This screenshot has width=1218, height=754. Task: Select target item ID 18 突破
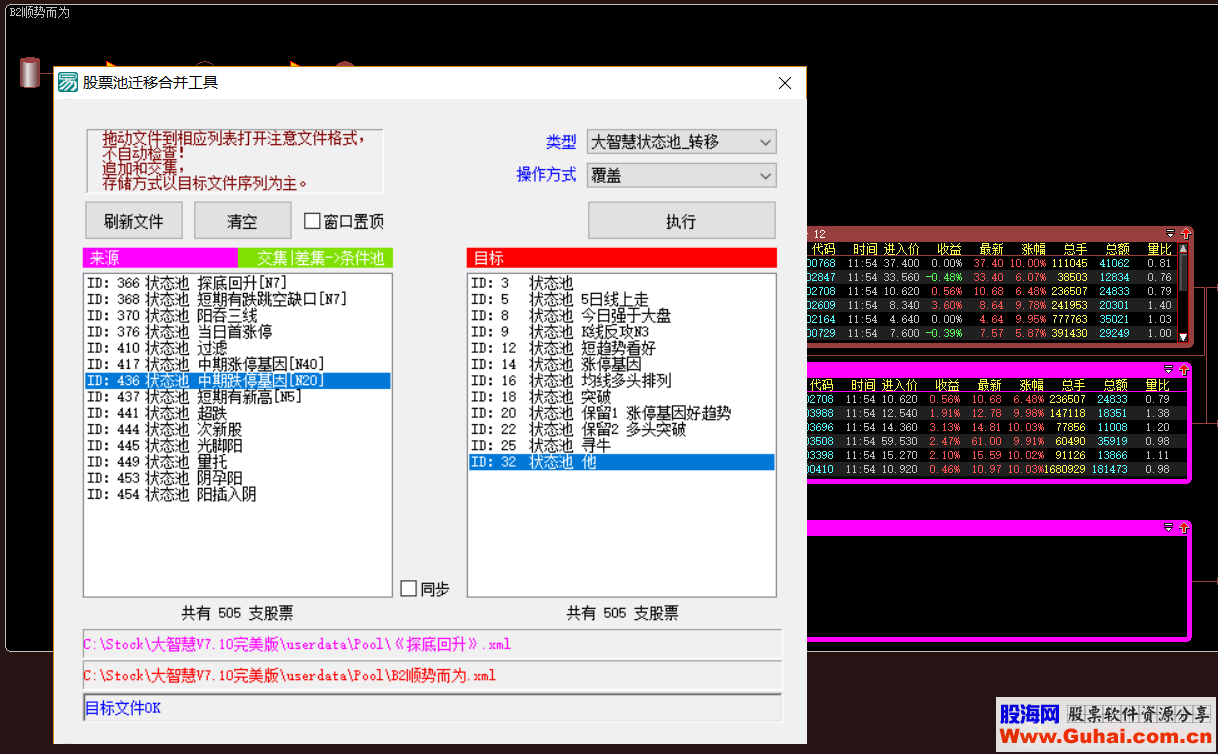point(622,397)
